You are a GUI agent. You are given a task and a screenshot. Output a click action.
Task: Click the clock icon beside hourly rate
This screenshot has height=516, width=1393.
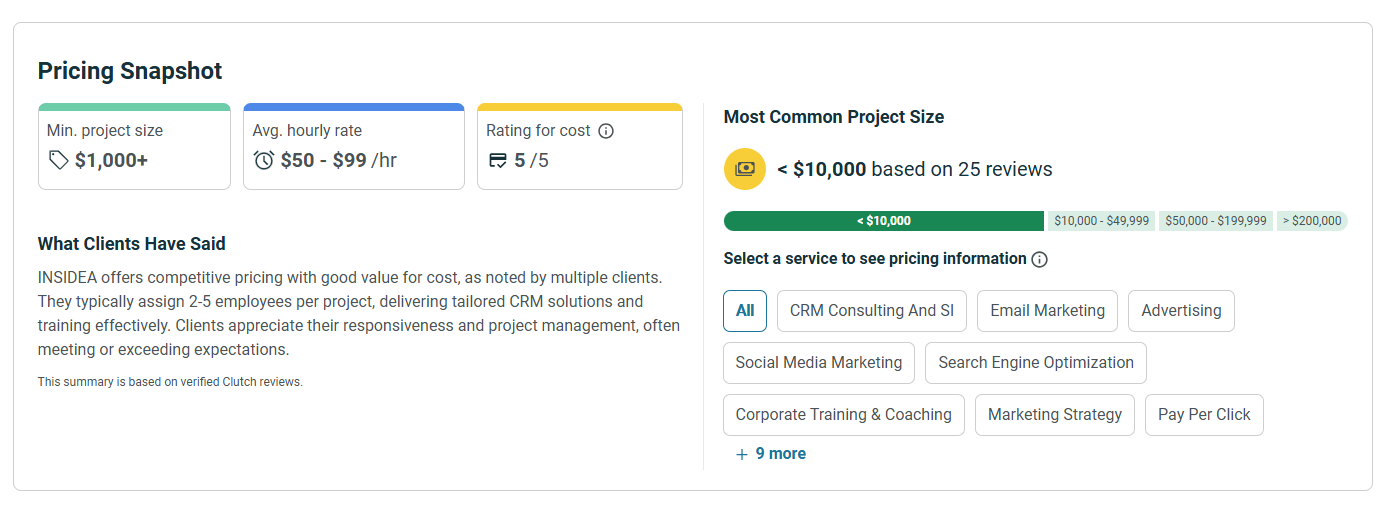click(264, 160)
